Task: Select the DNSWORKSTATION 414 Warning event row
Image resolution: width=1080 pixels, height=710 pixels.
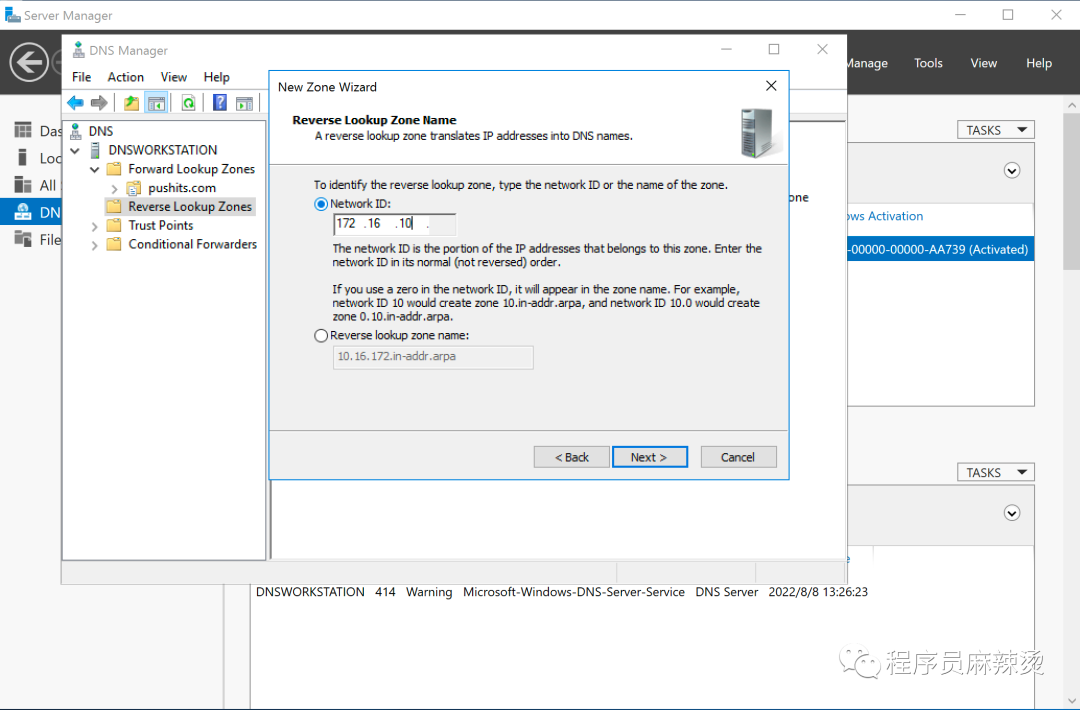Action: pos(561,592)
